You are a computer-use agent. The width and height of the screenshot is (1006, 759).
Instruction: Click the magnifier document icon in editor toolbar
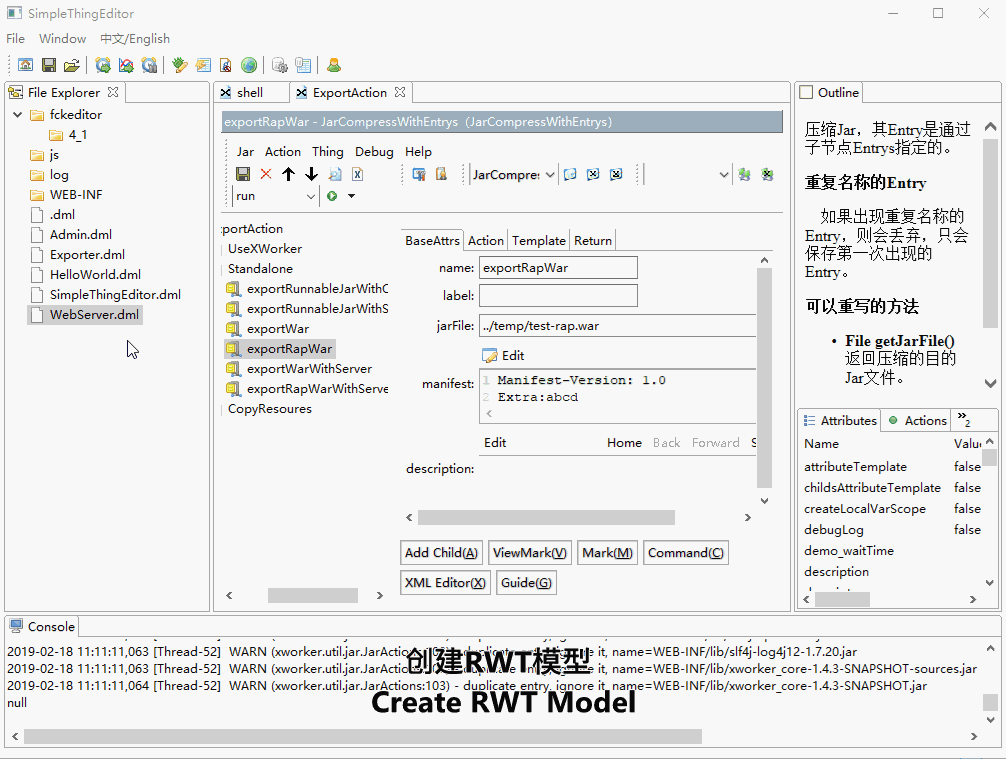click(335, 174)
